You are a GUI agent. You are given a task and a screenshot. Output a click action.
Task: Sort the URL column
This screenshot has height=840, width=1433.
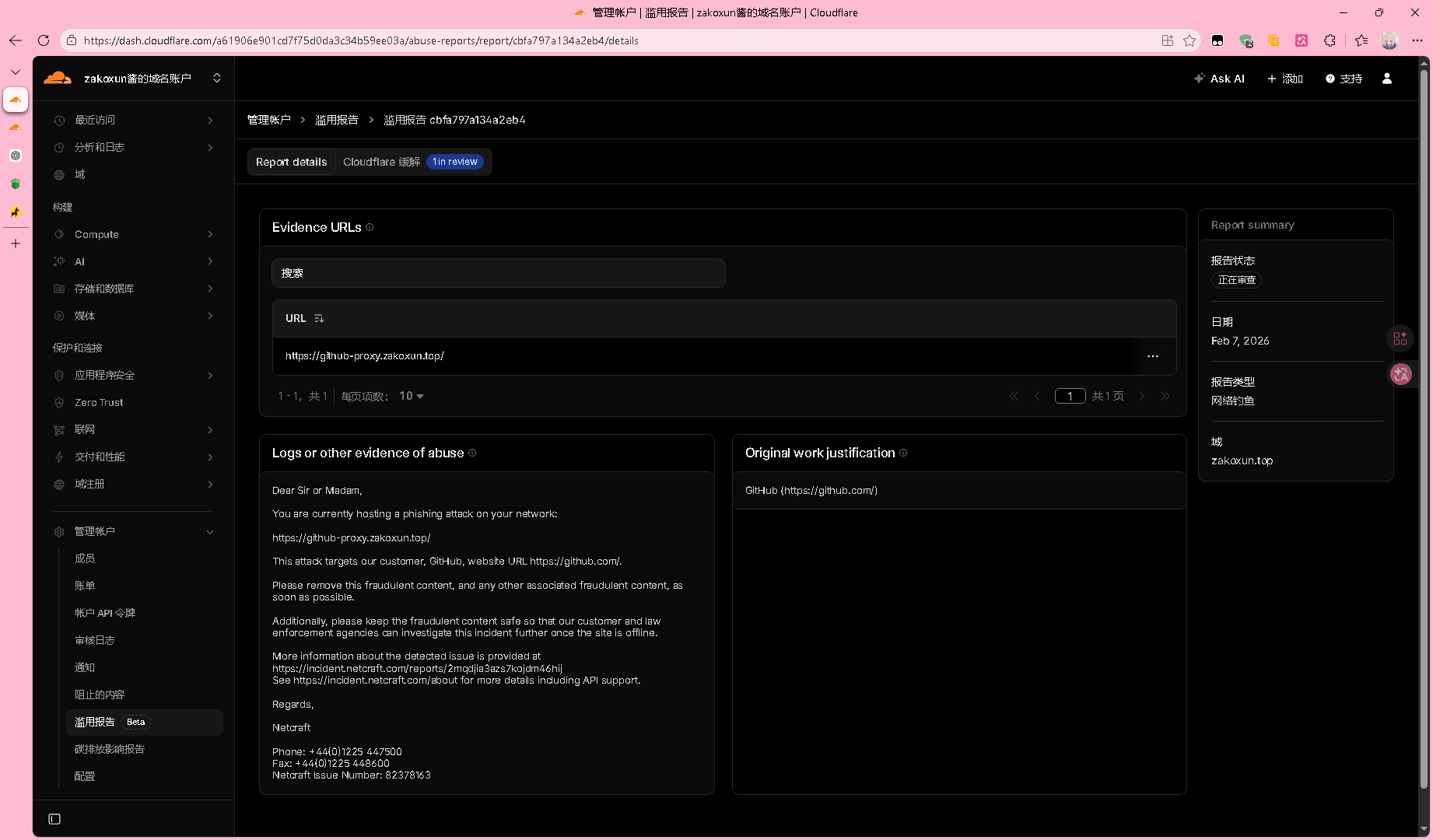[319, 318]
